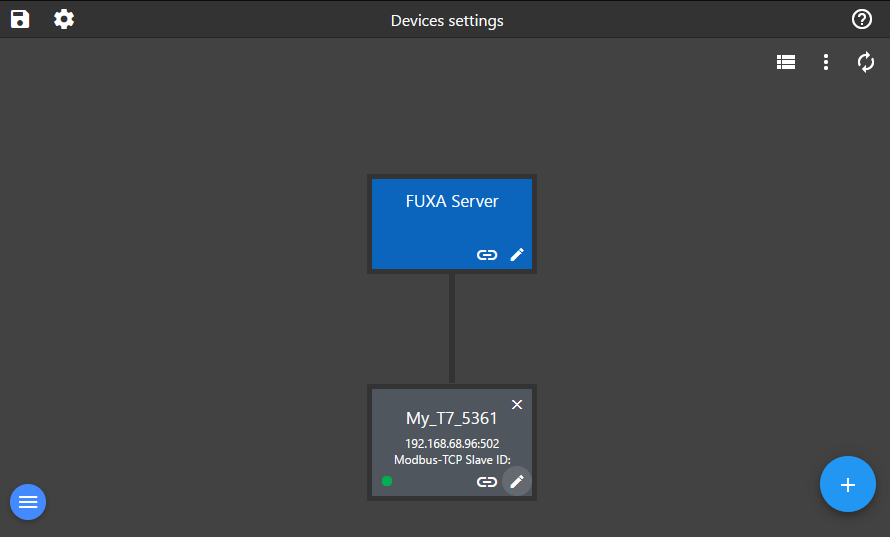The height and width of the screenshot is (537, 890).
Task: Open the settings gear in header
Action: pyautogui.click(x=64, y=20)
